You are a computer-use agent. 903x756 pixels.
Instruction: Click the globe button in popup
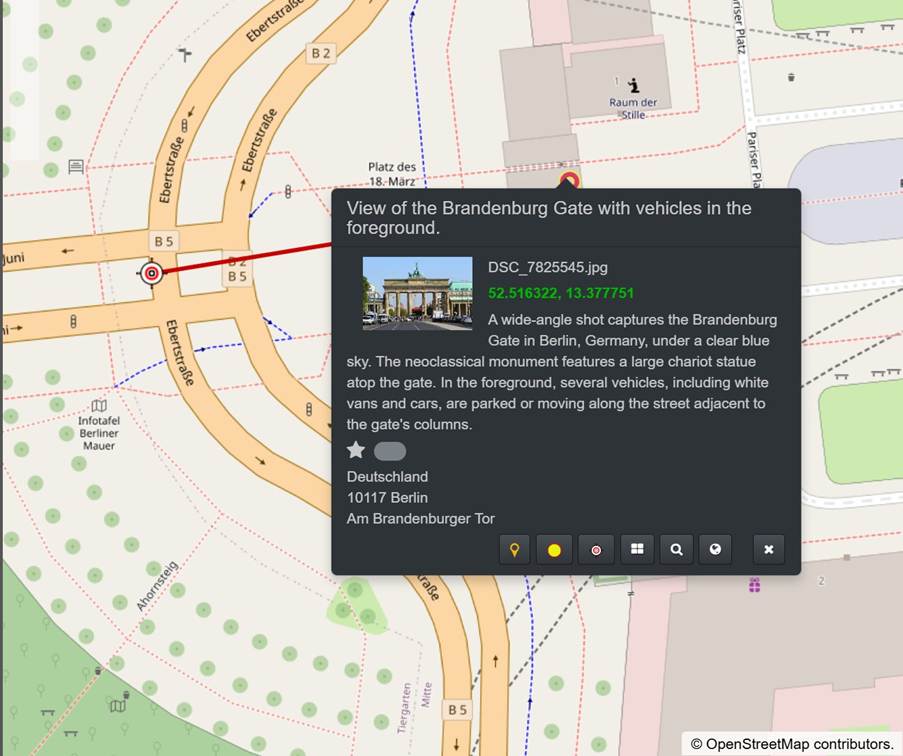point(715,549)
